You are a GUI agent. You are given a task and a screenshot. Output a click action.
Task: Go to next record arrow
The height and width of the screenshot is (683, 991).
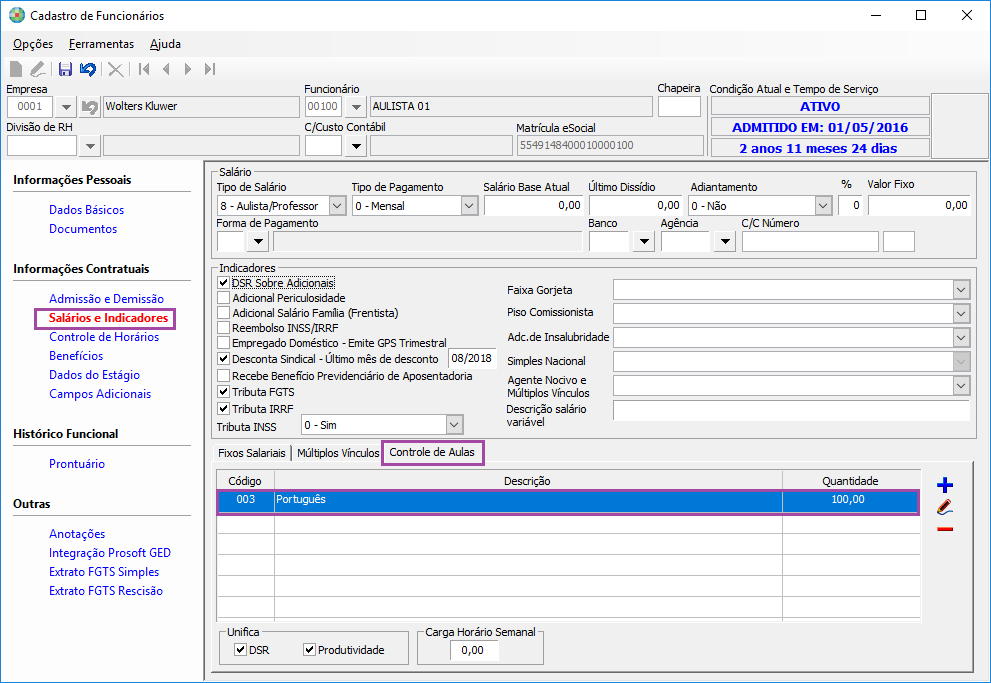188,69
